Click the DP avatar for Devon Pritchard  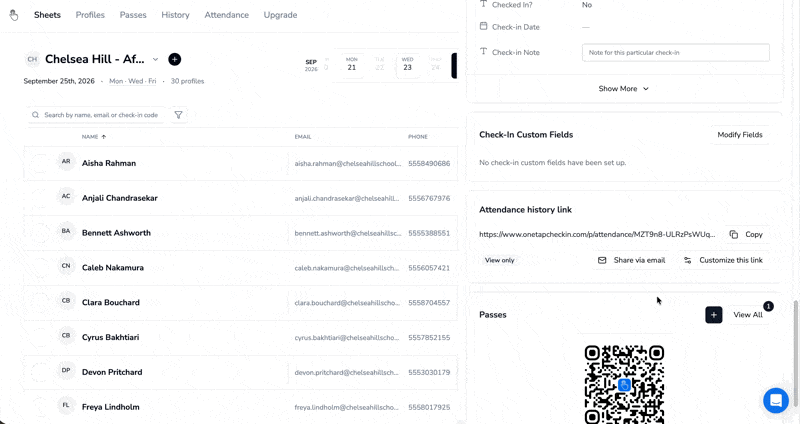(66, 370)
